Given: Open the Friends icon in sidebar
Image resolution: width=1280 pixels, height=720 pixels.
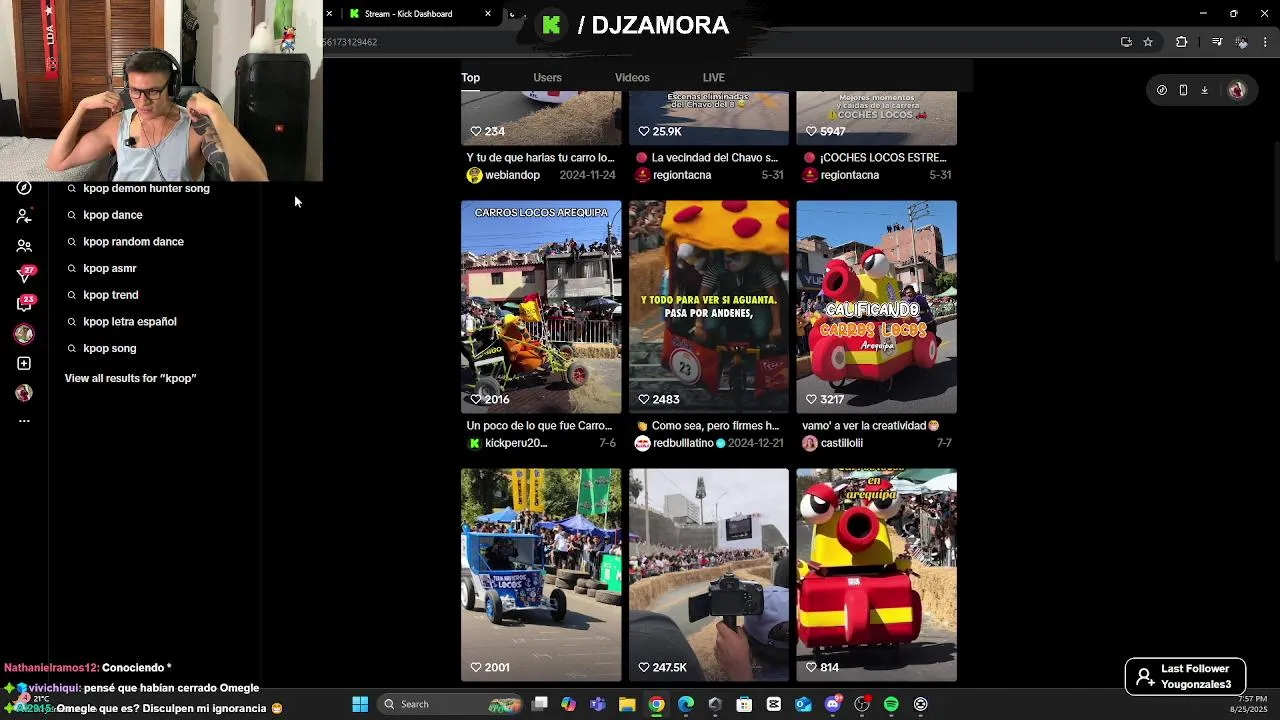Looking at the screenshot, I should click(x=24, y=245).
